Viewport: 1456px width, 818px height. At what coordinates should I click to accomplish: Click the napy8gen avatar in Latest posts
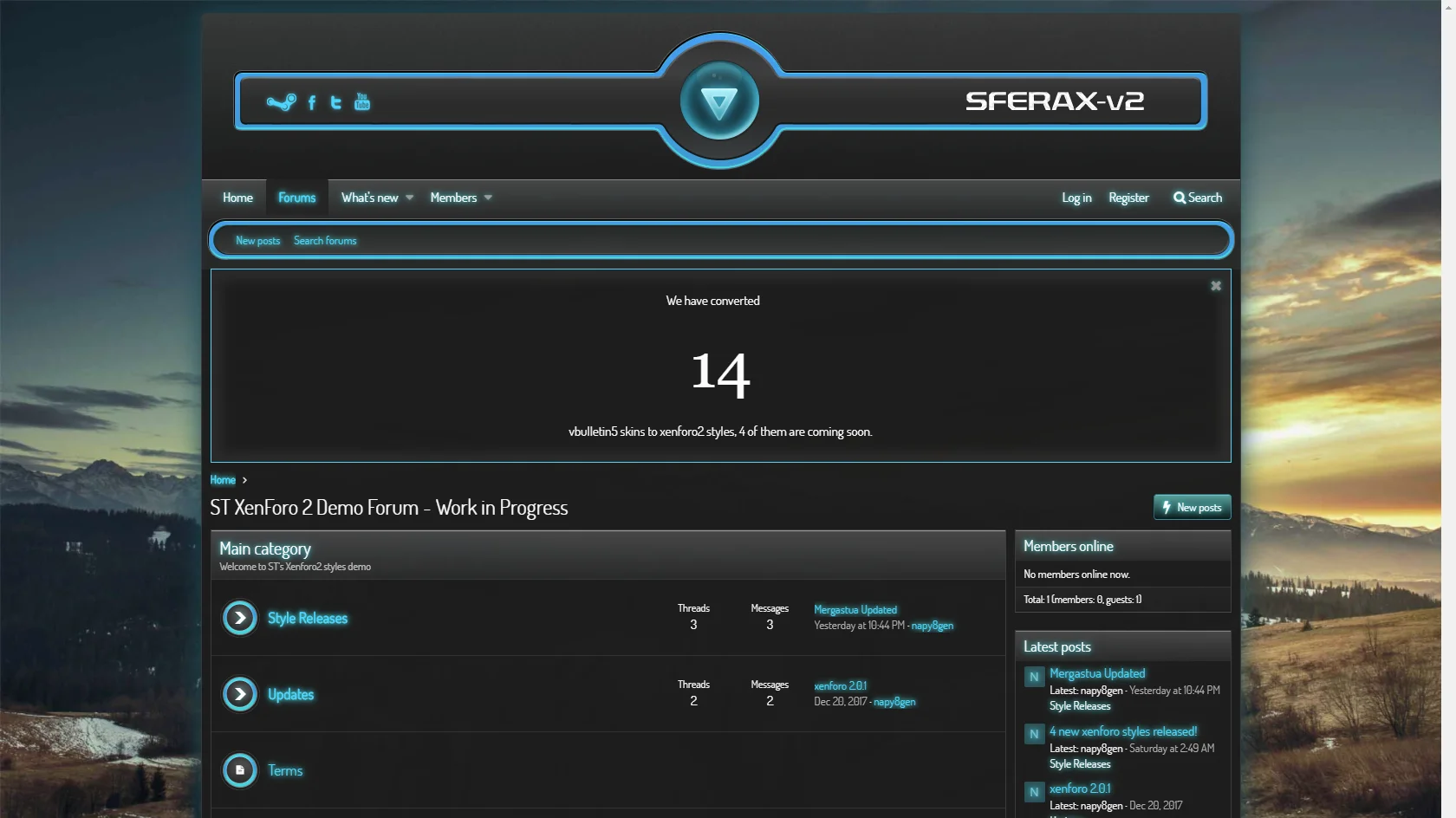tap(1033, 677)
